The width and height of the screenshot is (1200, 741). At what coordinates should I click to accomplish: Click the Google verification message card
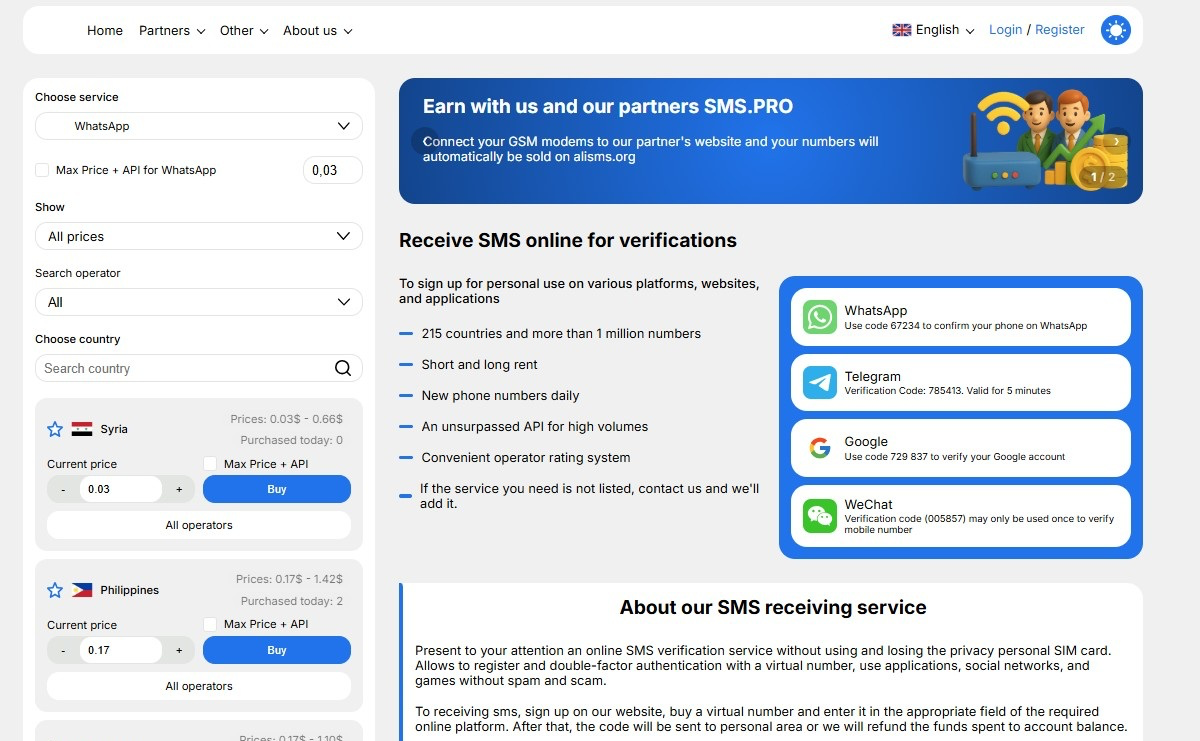click(961, 448)
